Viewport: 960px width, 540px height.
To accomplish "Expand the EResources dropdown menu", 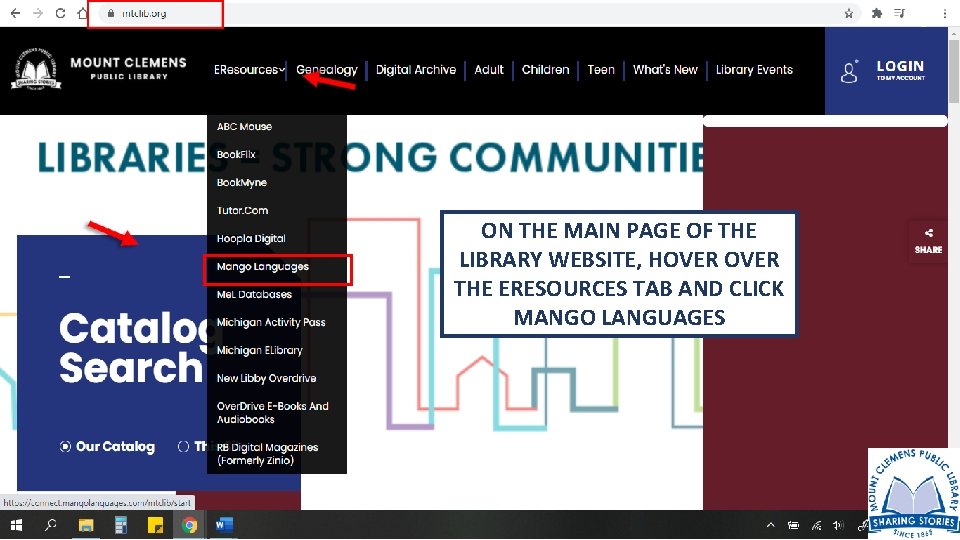I will coord(249,70).
